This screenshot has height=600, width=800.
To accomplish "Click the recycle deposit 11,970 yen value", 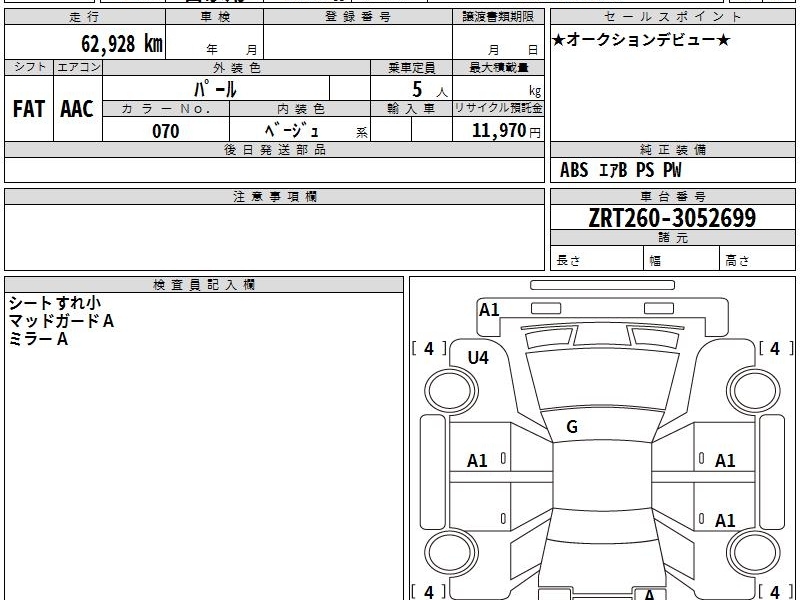I will tap(505, 131).
